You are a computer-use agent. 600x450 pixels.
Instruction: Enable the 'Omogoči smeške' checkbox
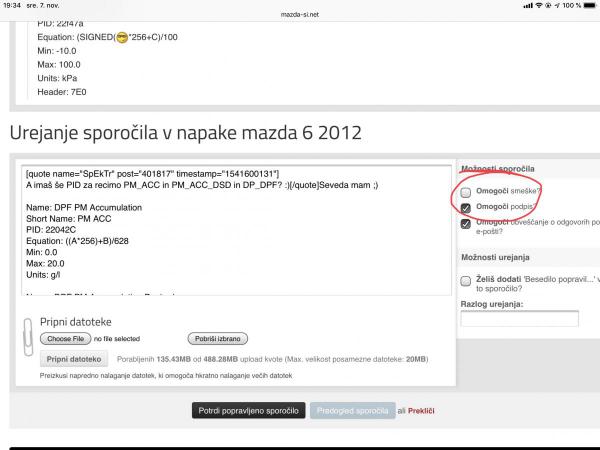[x=466, y=192]
